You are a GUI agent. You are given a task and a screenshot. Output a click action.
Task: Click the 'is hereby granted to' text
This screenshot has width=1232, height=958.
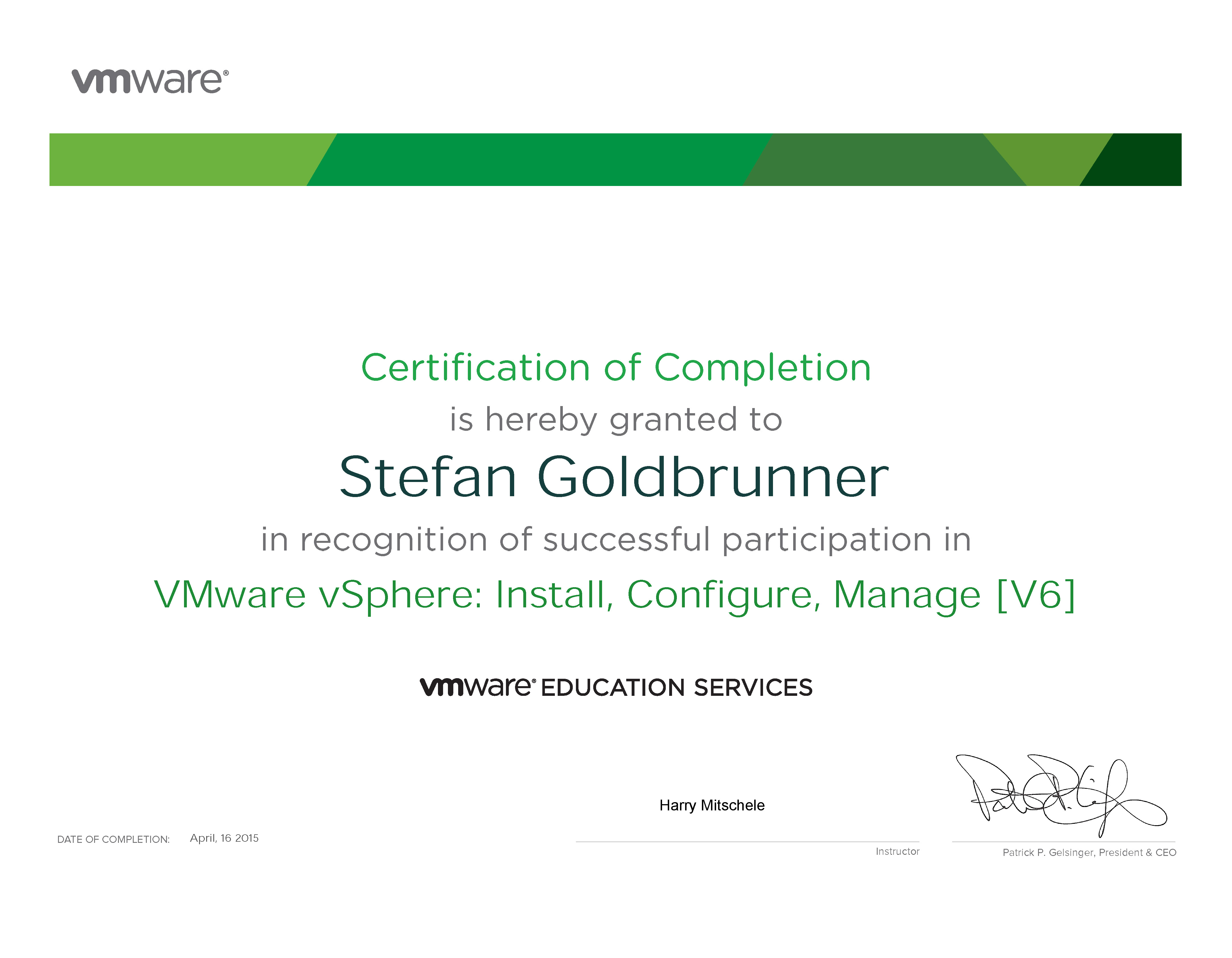click(x=616, y=420)
